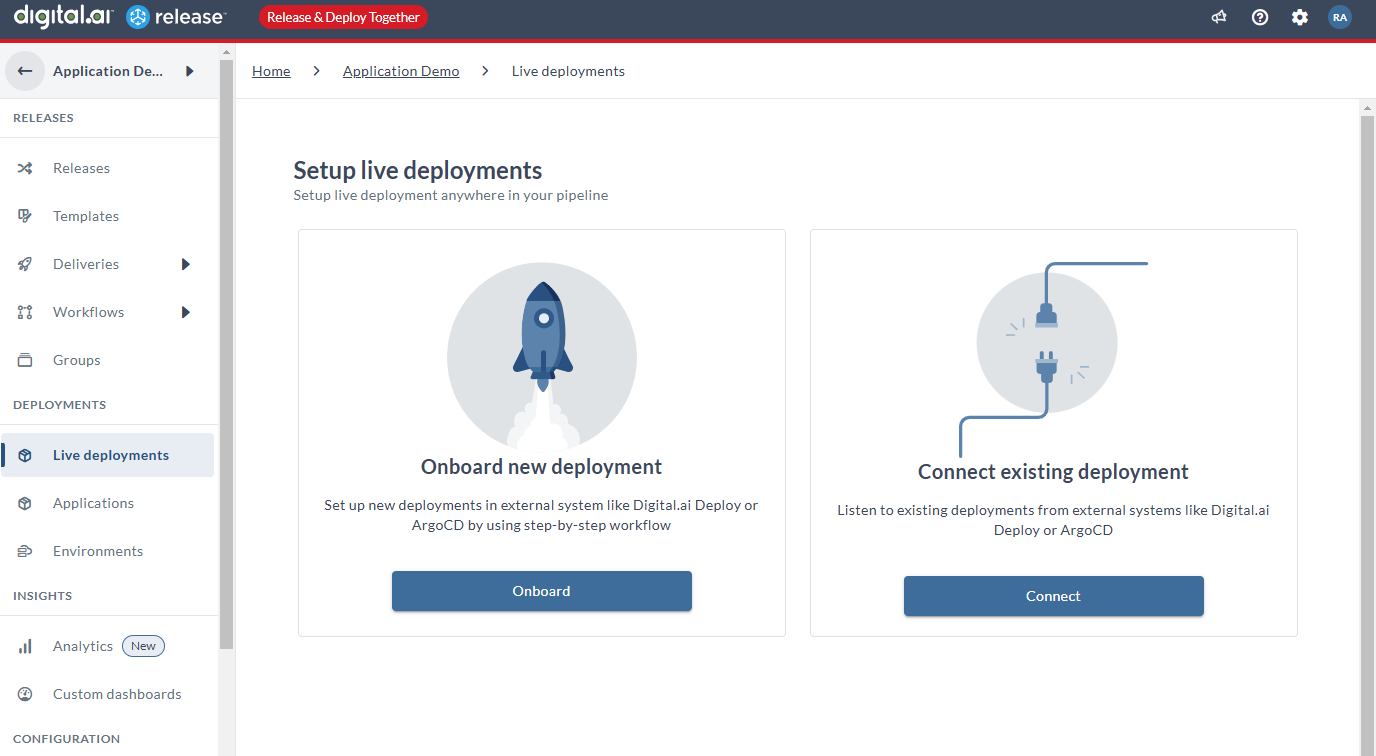
Task: Click the Onboard button
Action: 542,591
